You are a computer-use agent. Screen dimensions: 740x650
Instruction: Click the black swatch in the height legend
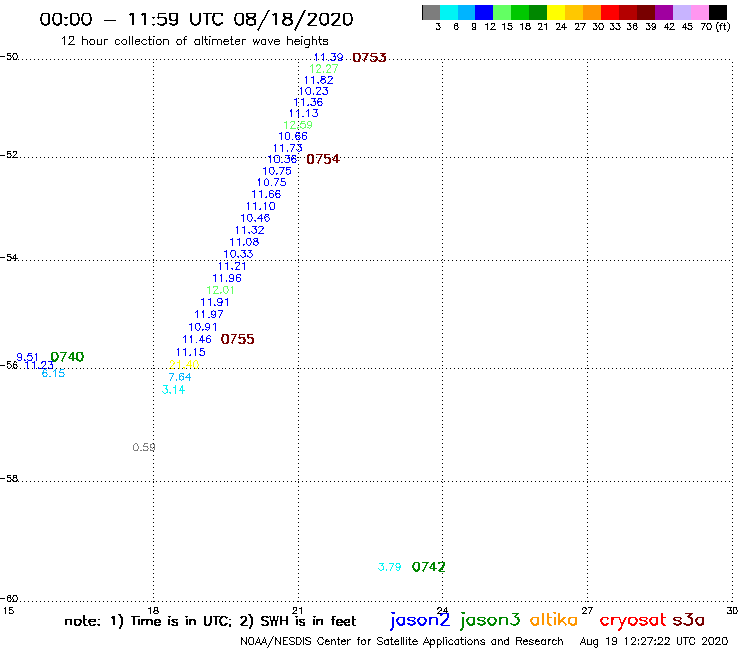point(718,12)
